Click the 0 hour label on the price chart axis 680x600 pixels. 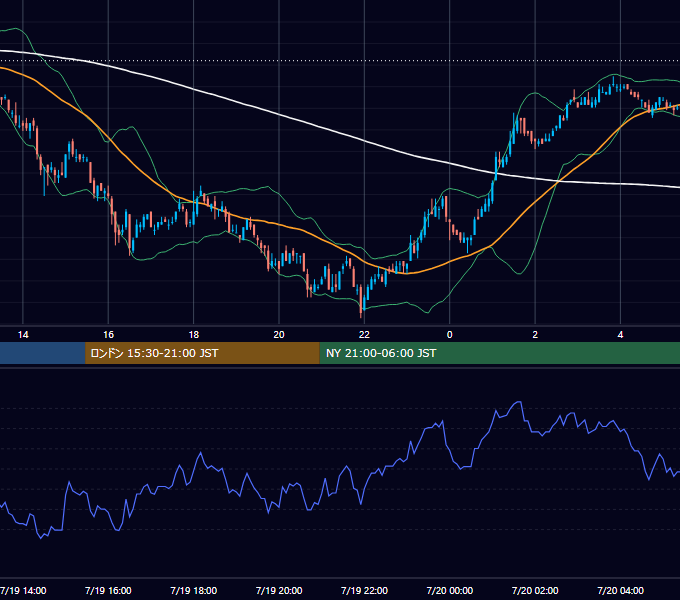tap(450, 335)
